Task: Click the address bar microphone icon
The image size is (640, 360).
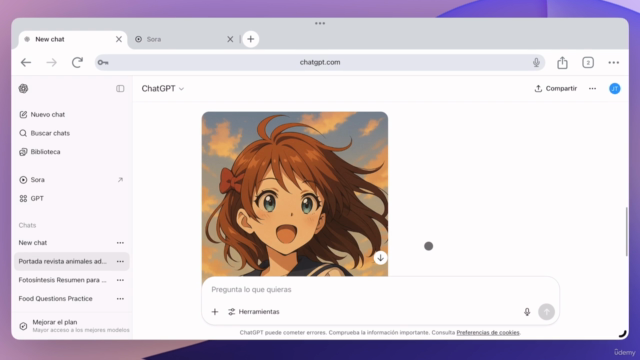Action: (x=536, y=62)
